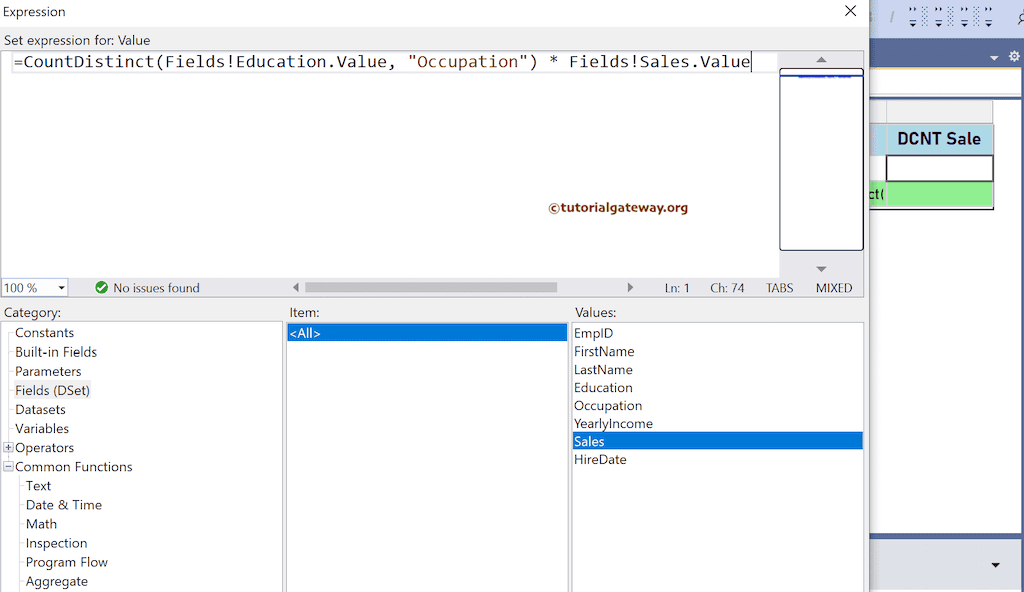
Task: Close the Expression dialog
Action: pos(850,12)
